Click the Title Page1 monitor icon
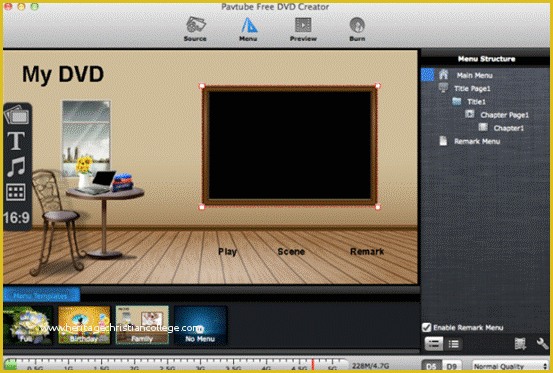 (x=443, y=88)
